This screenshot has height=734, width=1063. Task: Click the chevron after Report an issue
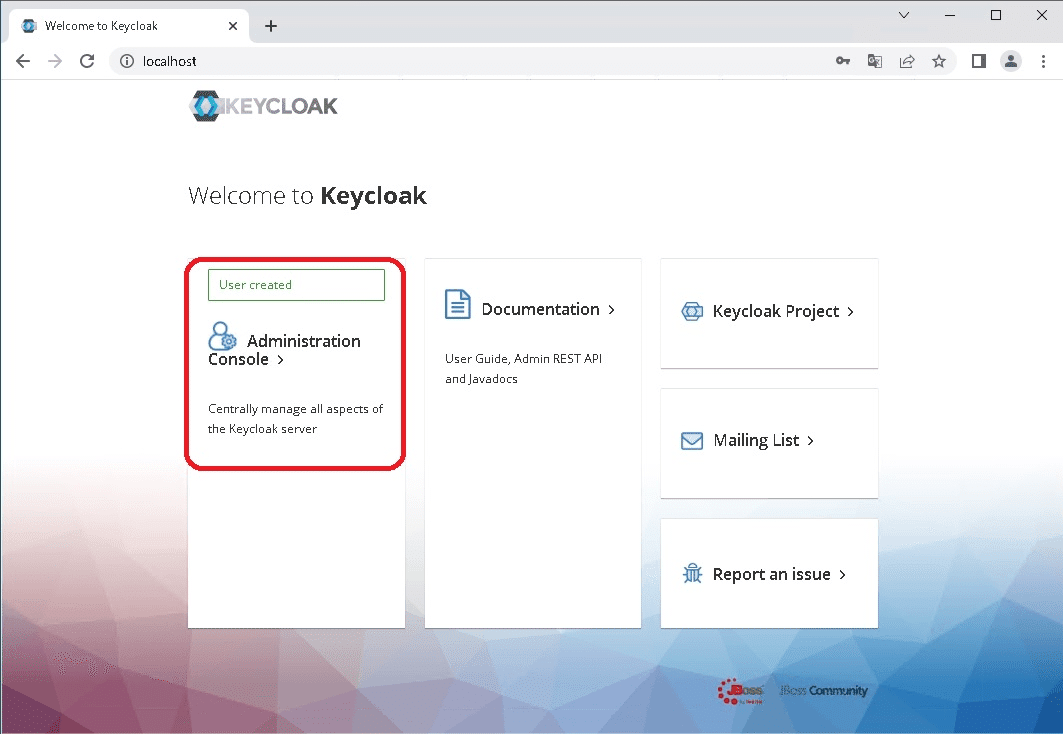tap(843, 575)
